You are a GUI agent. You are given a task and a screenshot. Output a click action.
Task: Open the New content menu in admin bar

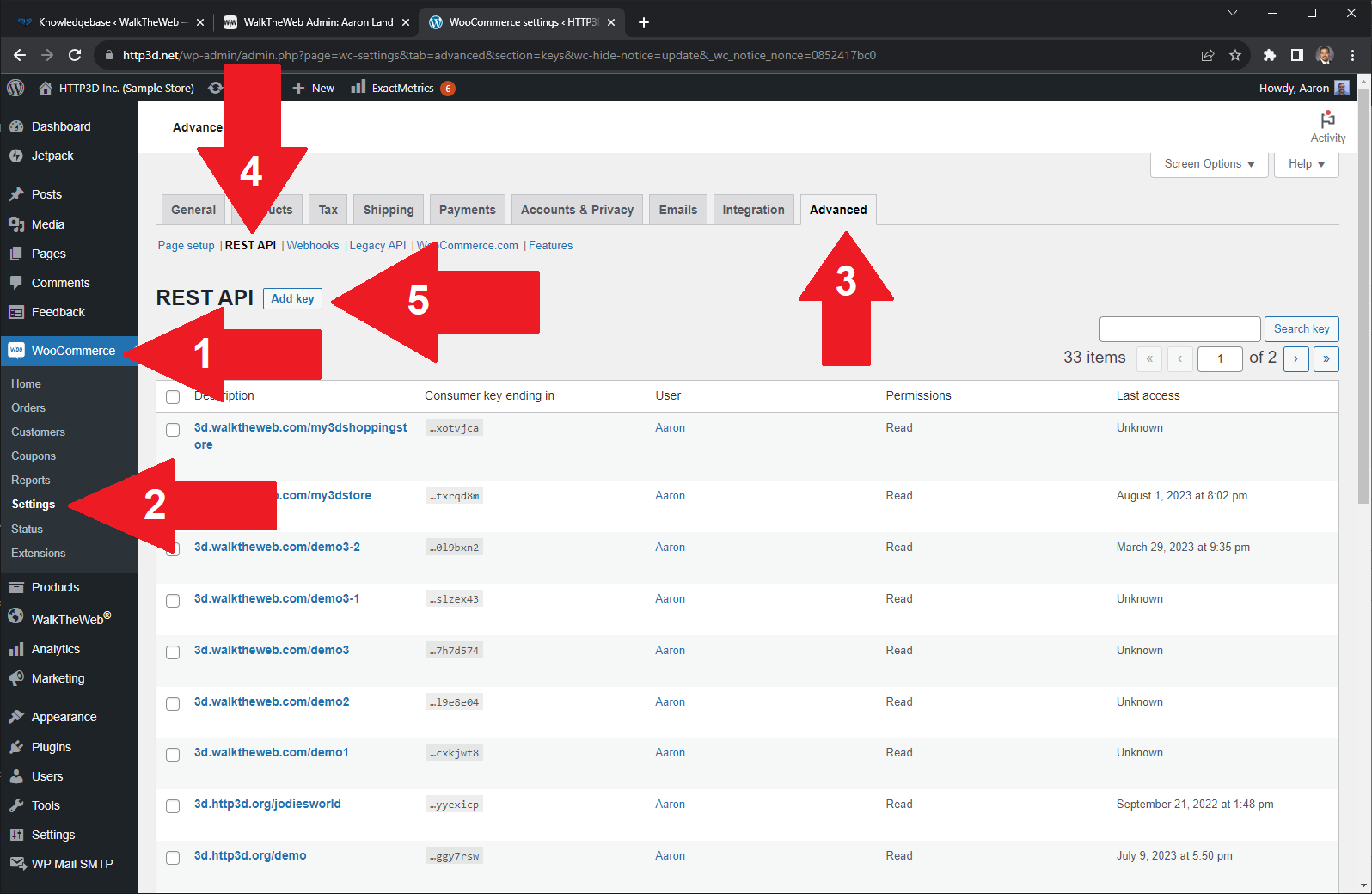314,88
